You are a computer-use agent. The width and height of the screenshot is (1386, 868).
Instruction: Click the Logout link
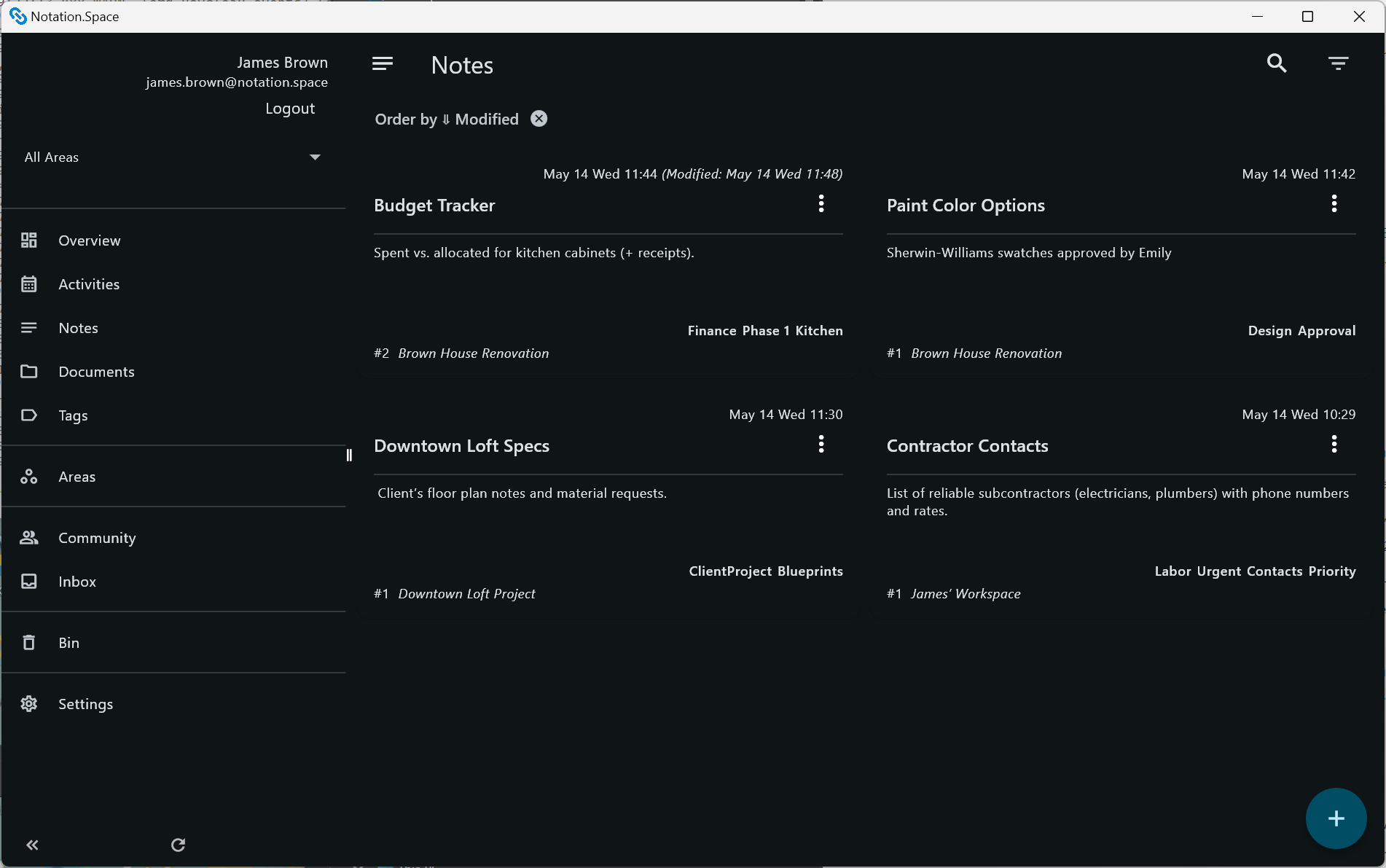point(289,108)
